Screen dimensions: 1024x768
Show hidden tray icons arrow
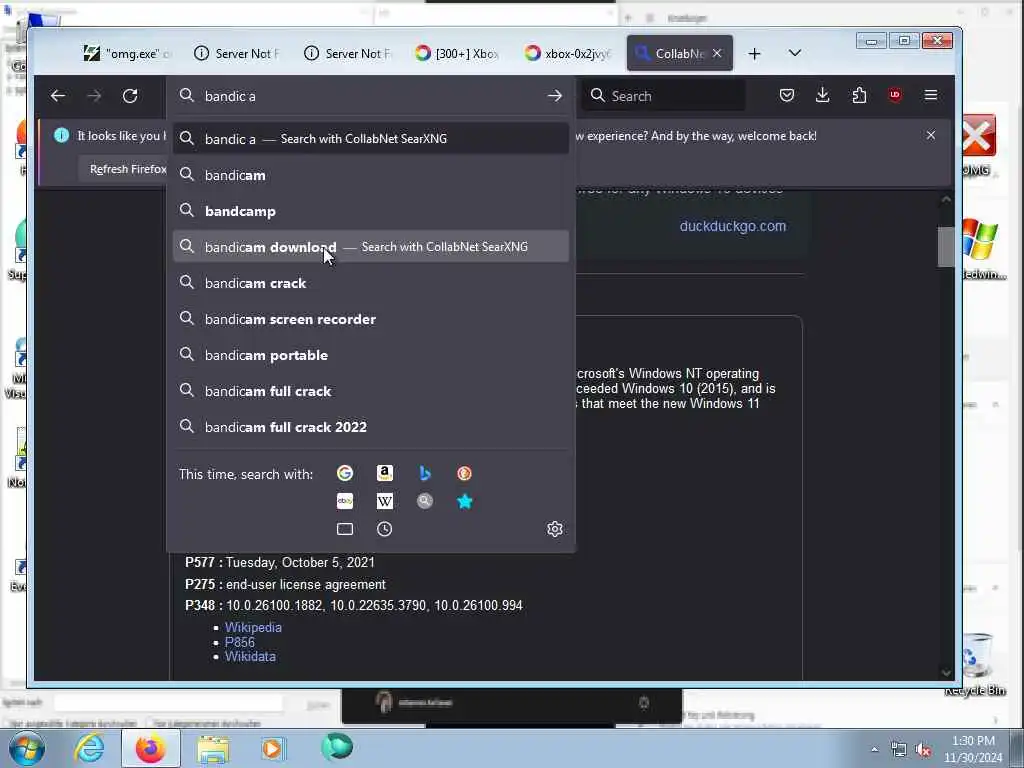874,750
